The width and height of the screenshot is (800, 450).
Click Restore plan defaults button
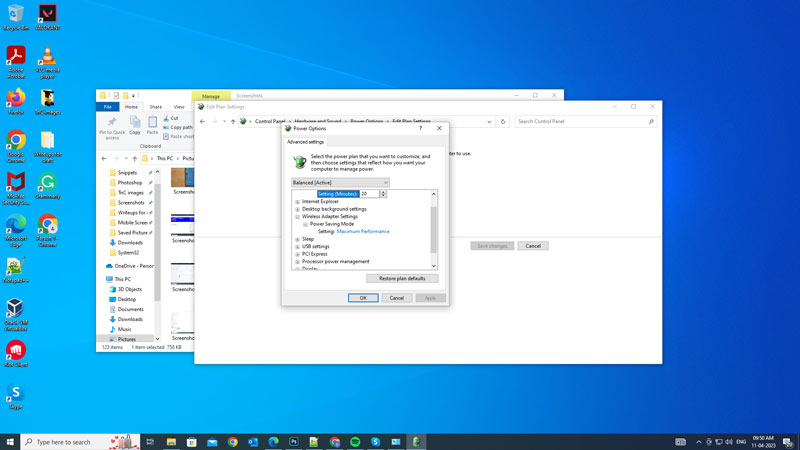point(402,279)
